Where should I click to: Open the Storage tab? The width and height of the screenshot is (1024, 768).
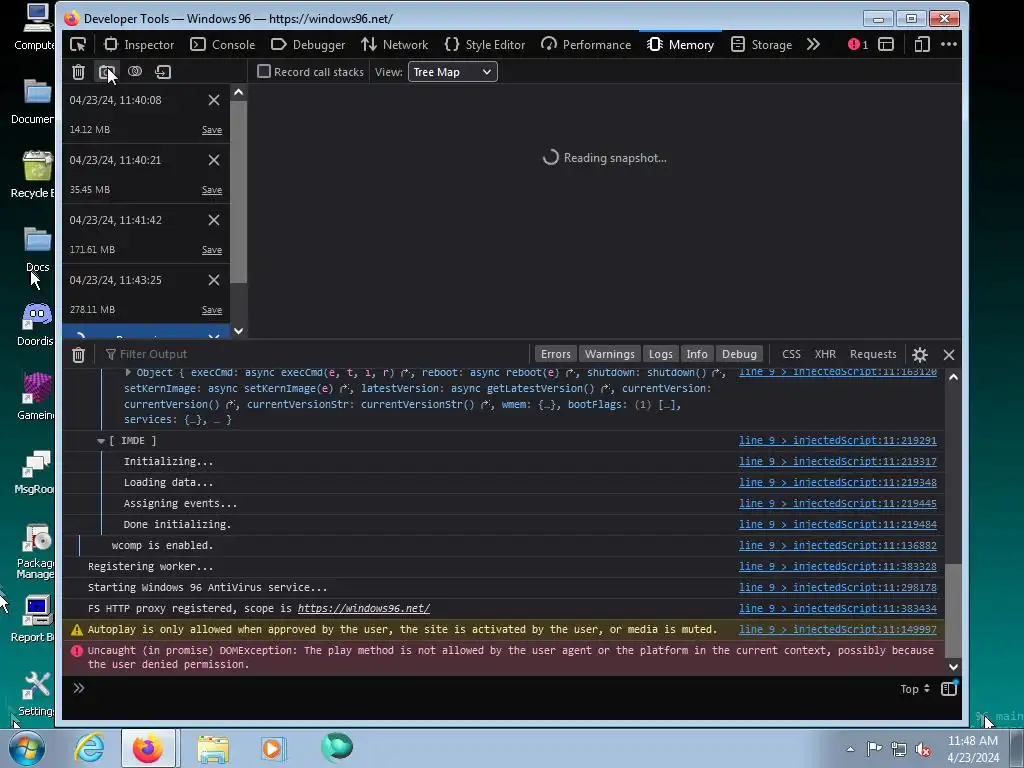click(761, 44)
